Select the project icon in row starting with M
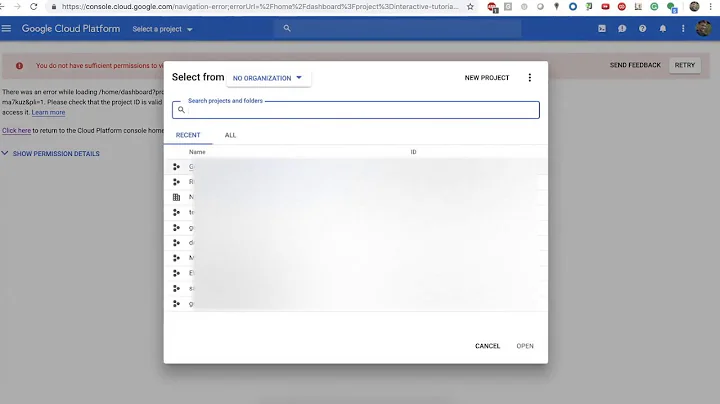Image resolution: width=720 pixels, height=404 pixels. tap(176, 258)
